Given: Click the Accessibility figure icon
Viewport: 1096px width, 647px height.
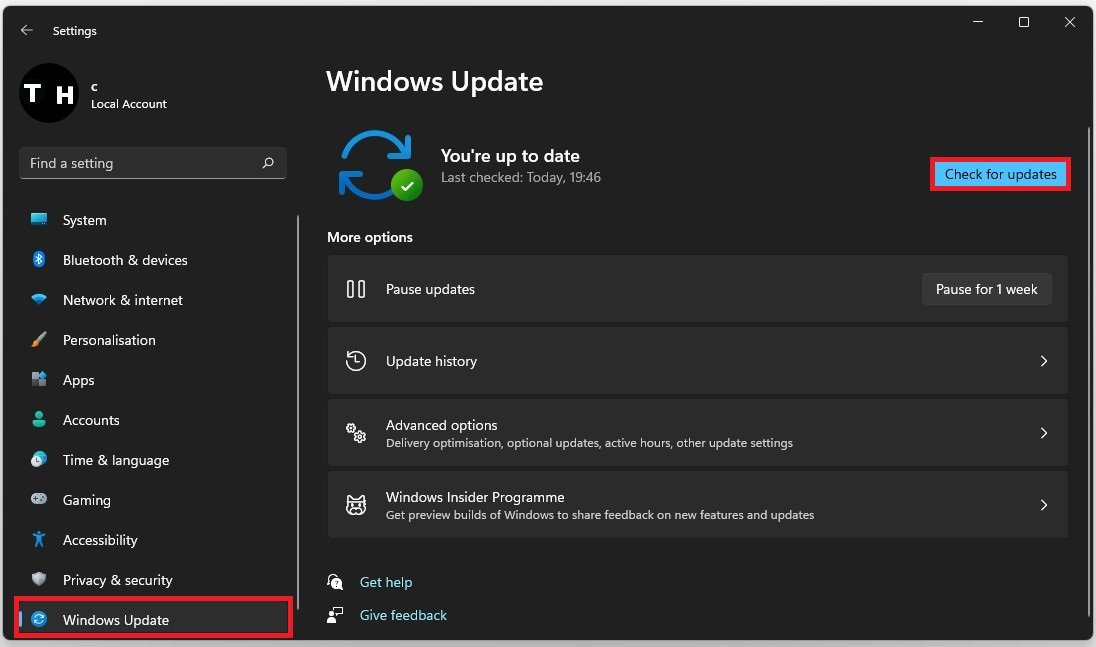Looking at the screenshot, I should 39,540.
